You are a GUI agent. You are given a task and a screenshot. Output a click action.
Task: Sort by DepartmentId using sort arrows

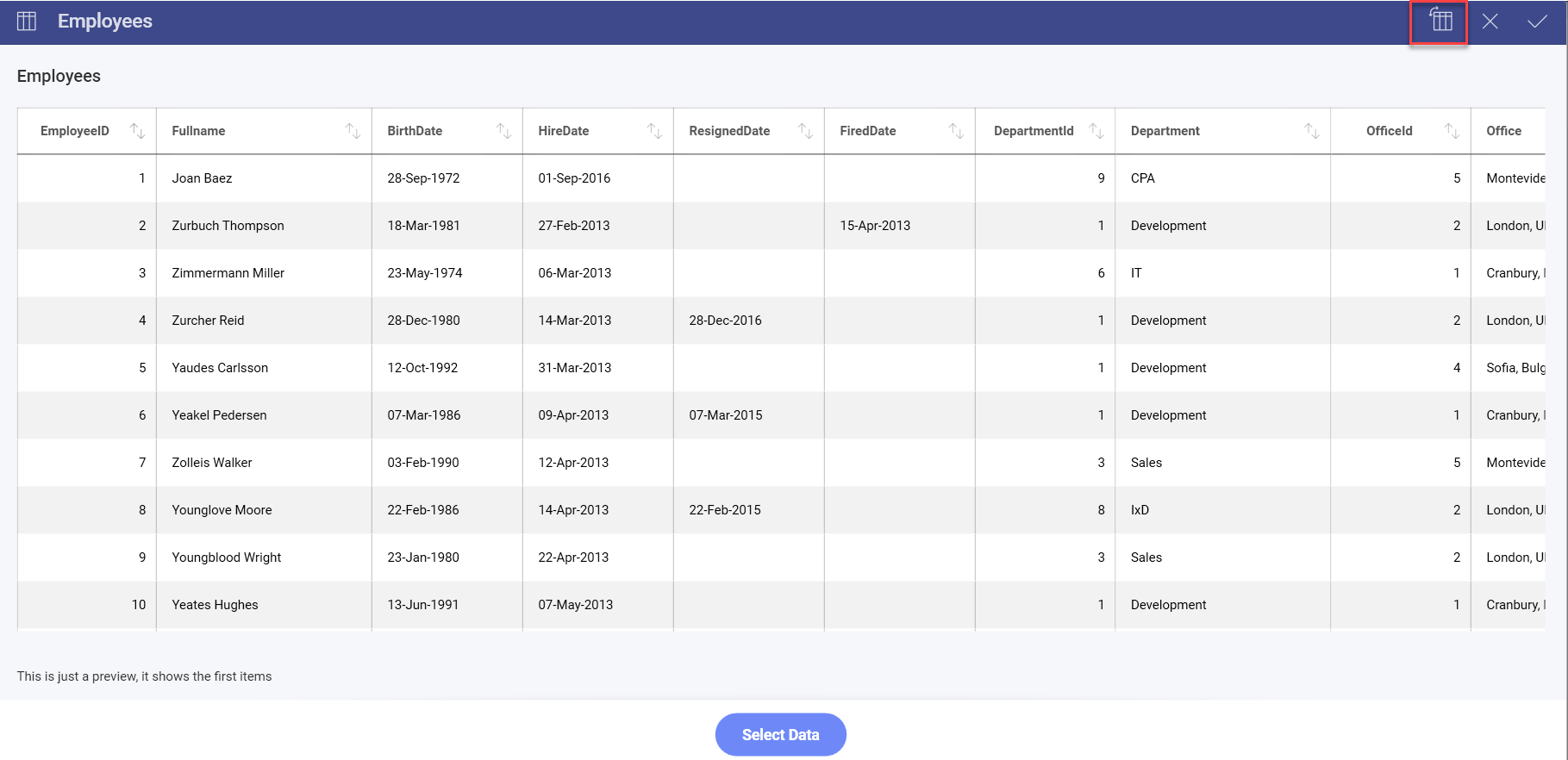click(1096, 131)
